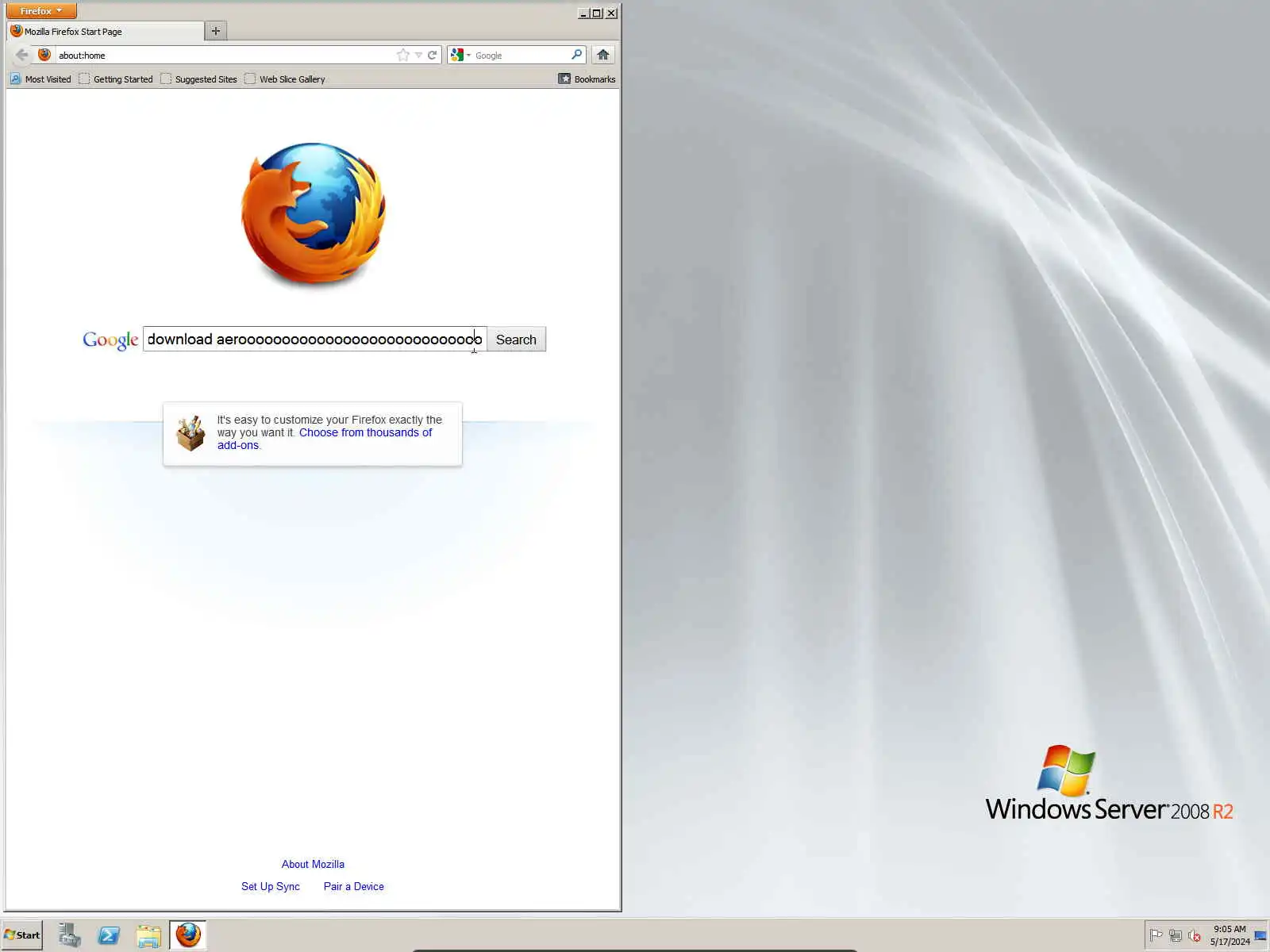This screenshot has width=1270, height=952.
Task: Click into the main Google search field
Action: 314,340
